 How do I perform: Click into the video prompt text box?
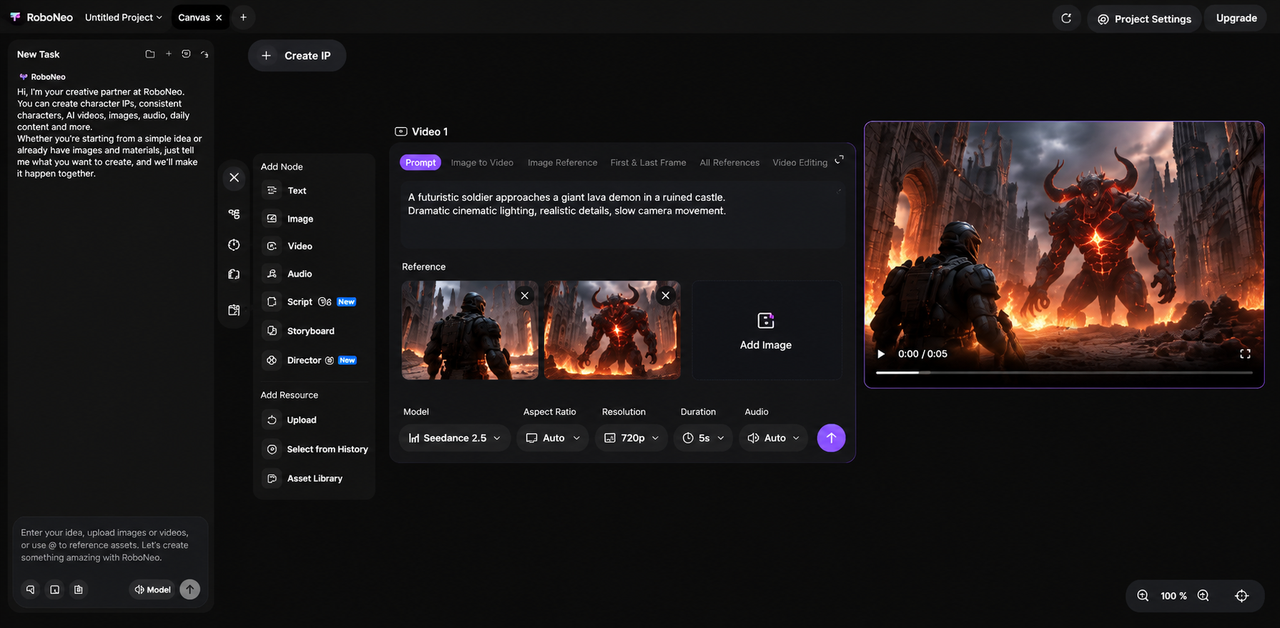[622, 215]
